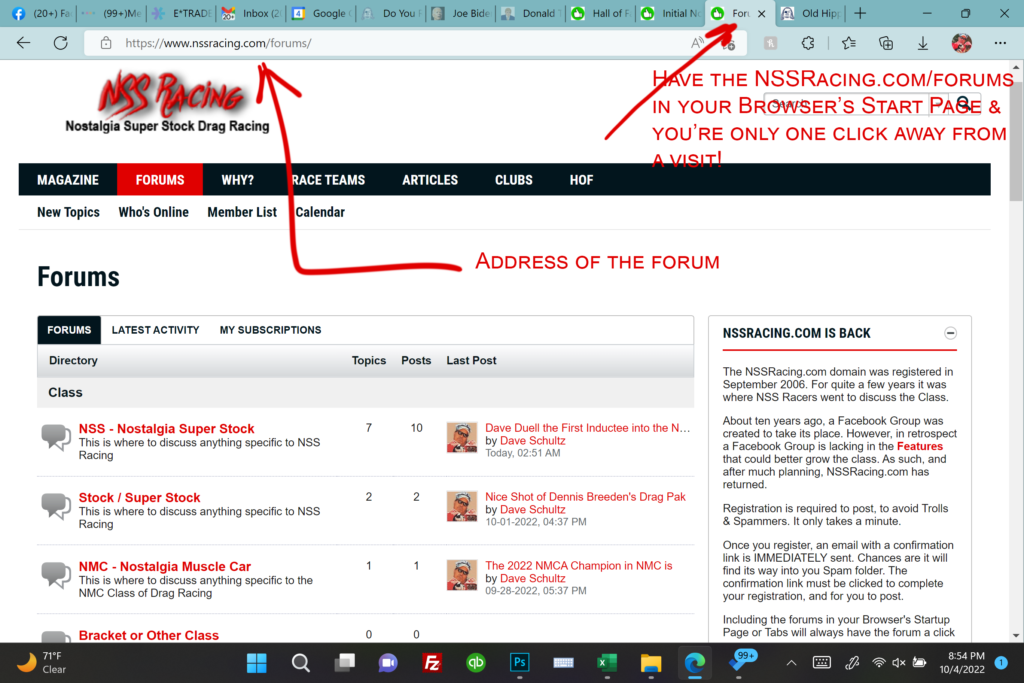Open the browser profile avatar
The width and height of the screenshot is (1024, 683).
click(x=961, y=43)
